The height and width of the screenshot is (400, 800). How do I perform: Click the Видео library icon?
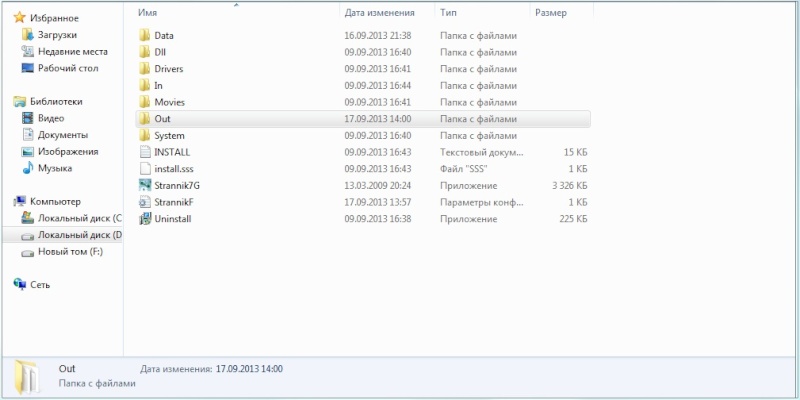pos(28,118)
